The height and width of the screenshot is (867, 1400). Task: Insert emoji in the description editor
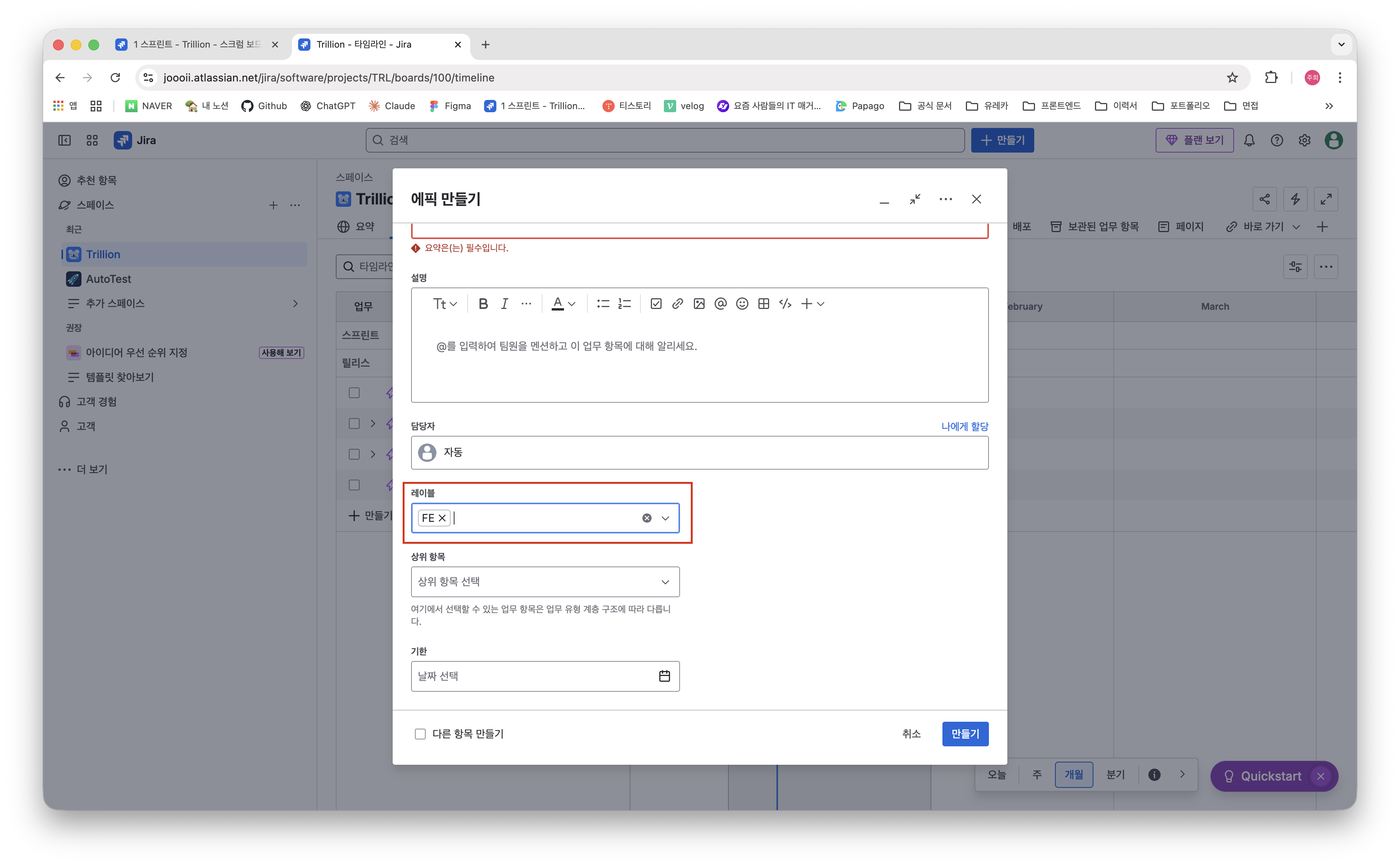(x=742, y=304)
